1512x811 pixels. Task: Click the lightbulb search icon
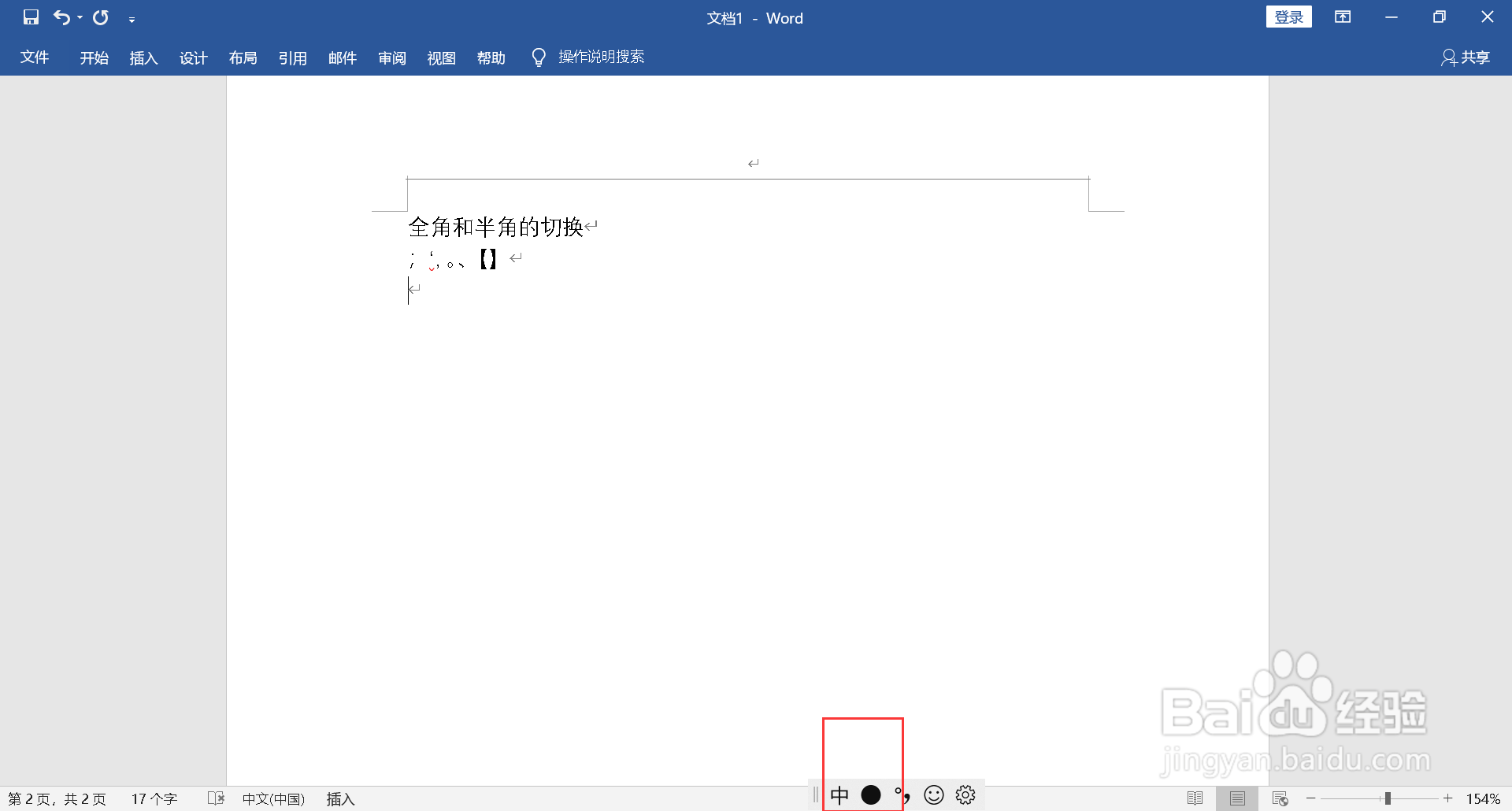click(539, 57)
